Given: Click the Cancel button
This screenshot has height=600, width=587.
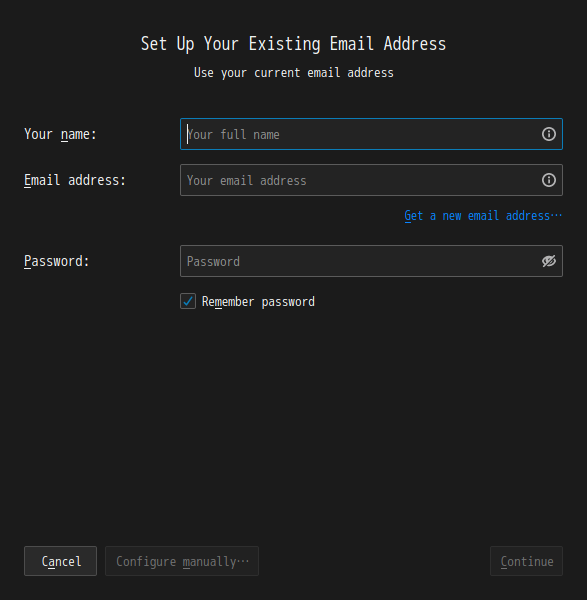Looking at the screenshot, I should click(60, 561).
